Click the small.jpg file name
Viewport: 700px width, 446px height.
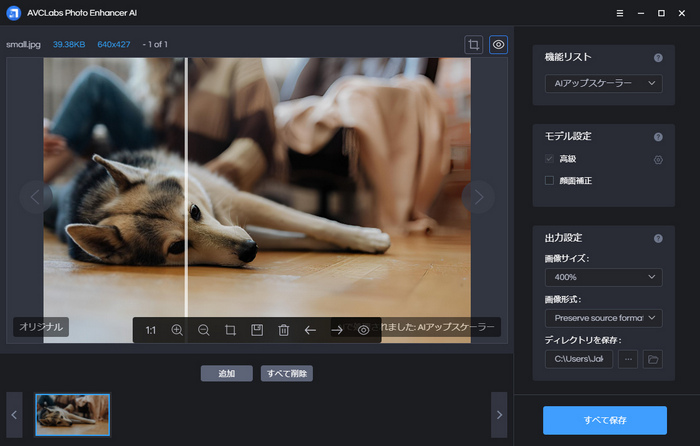[23, 45]
